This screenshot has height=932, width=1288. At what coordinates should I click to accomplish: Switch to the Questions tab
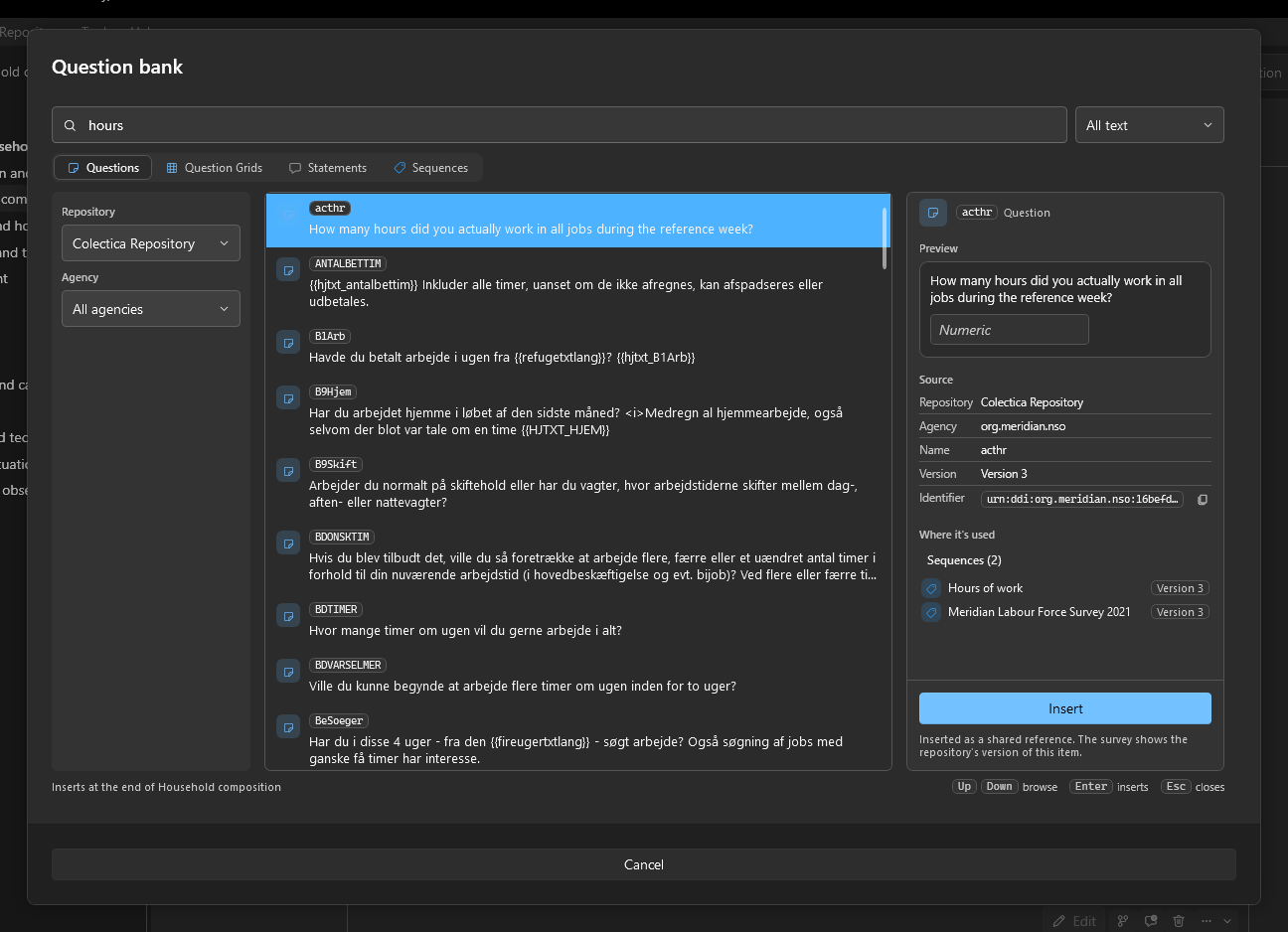103,168
